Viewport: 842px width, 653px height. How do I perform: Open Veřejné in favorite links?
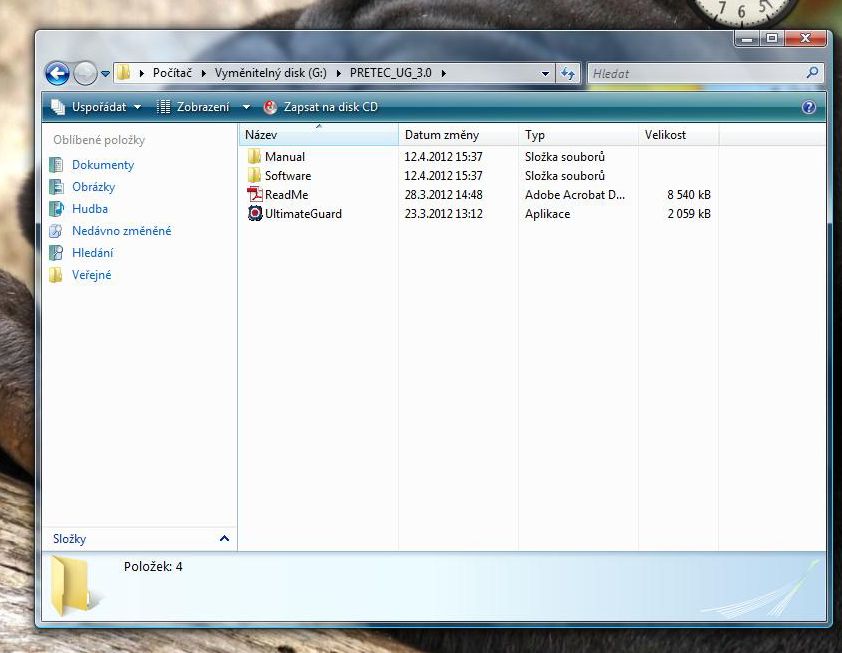(91, 275)
